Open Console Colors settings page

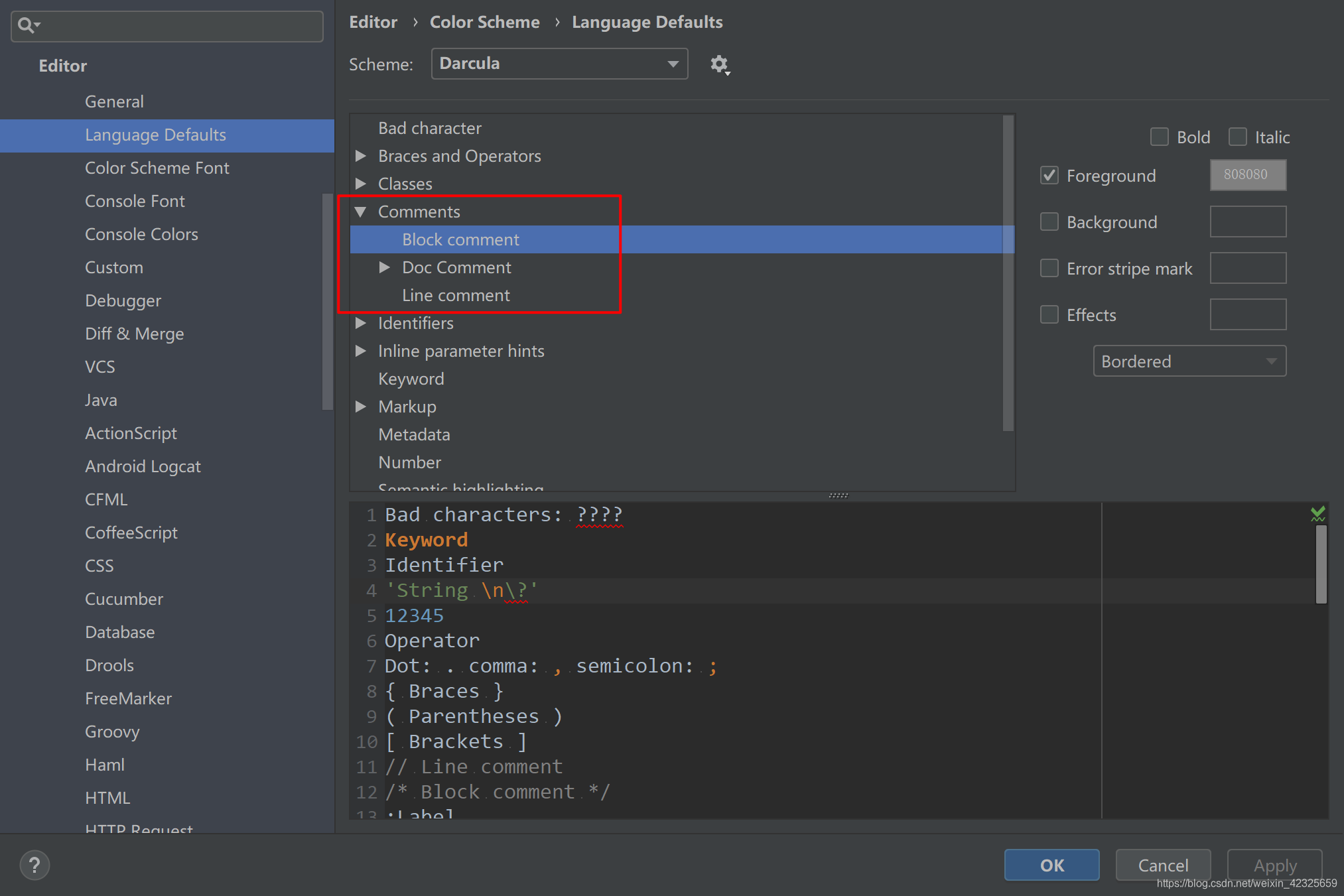(141, 234)
